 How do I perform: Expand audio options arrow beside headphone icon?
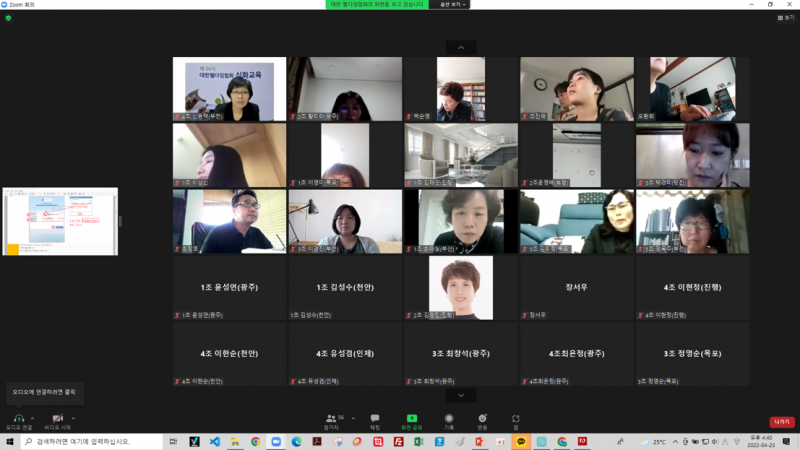pos(34,418)
